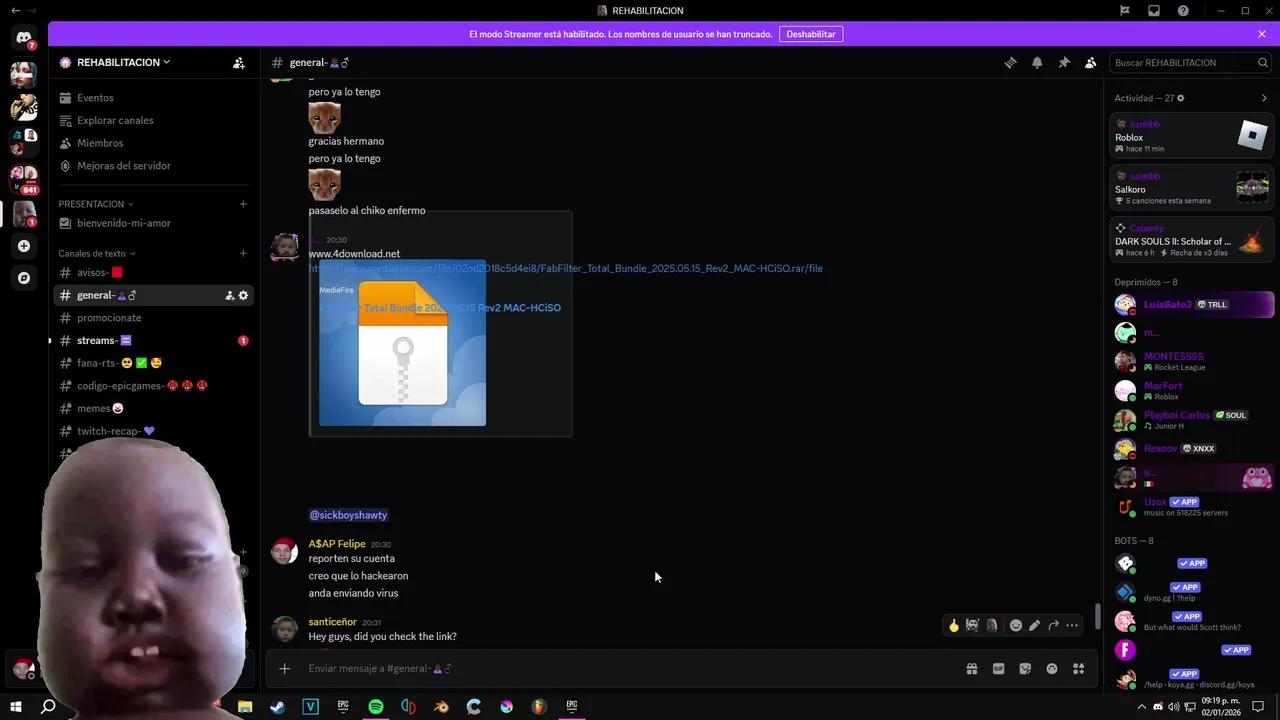Image resolution: width=1280 pixels, height=720 pixels.
Task: Open Miembros list
Action: point(153,143)
